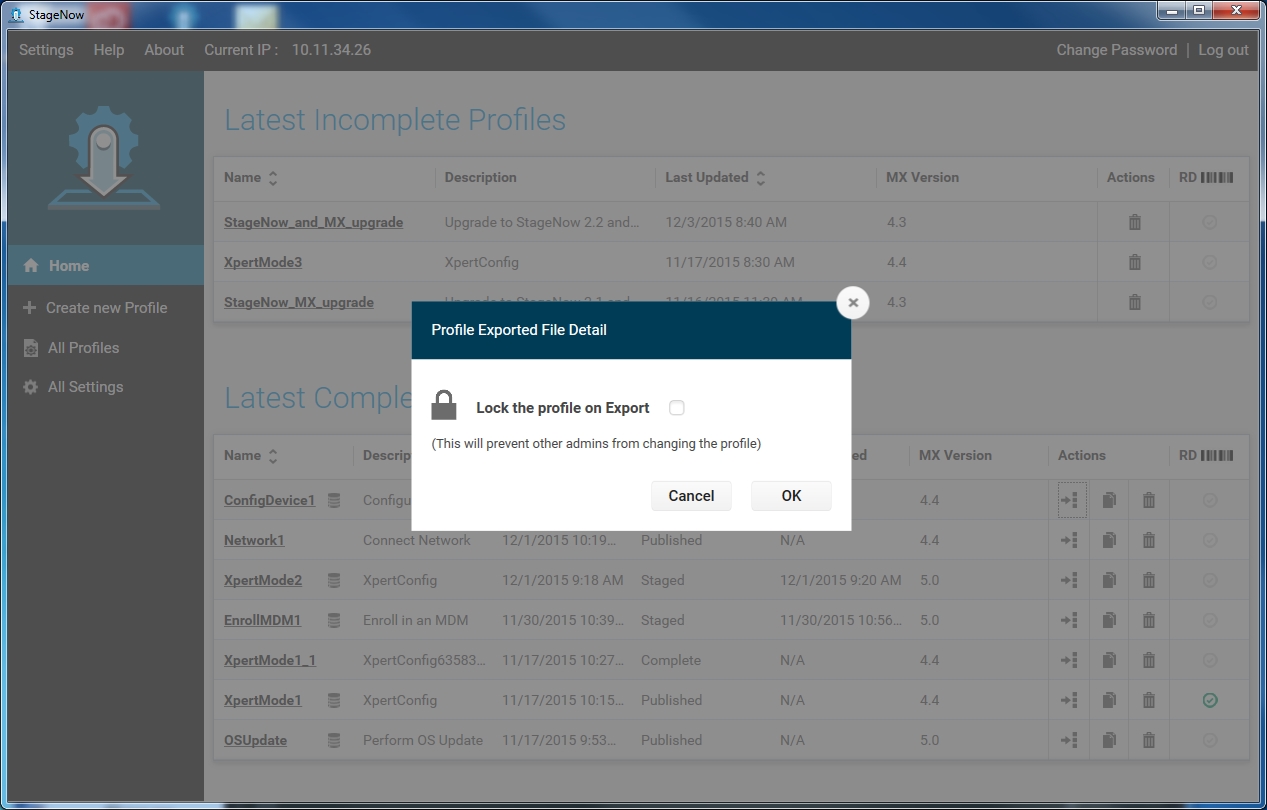
Task: Copy the XpertMode2 profile using copy icon
Action: pyautogui.click(x=1109, y=580)
